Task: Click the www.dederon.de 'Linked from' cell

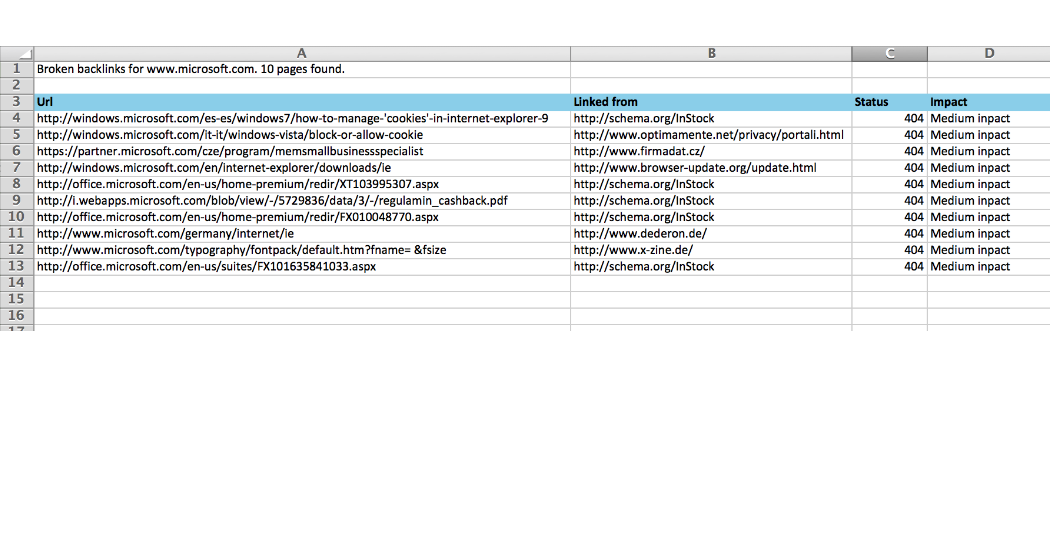Action: pyautogui.click(x=711, y=233)
